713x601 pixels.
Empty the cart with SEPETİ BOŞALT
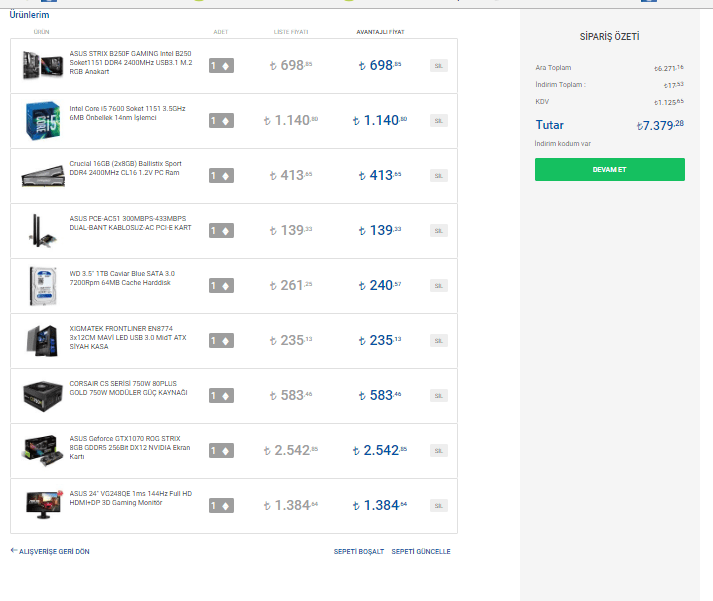pos(359,551)
